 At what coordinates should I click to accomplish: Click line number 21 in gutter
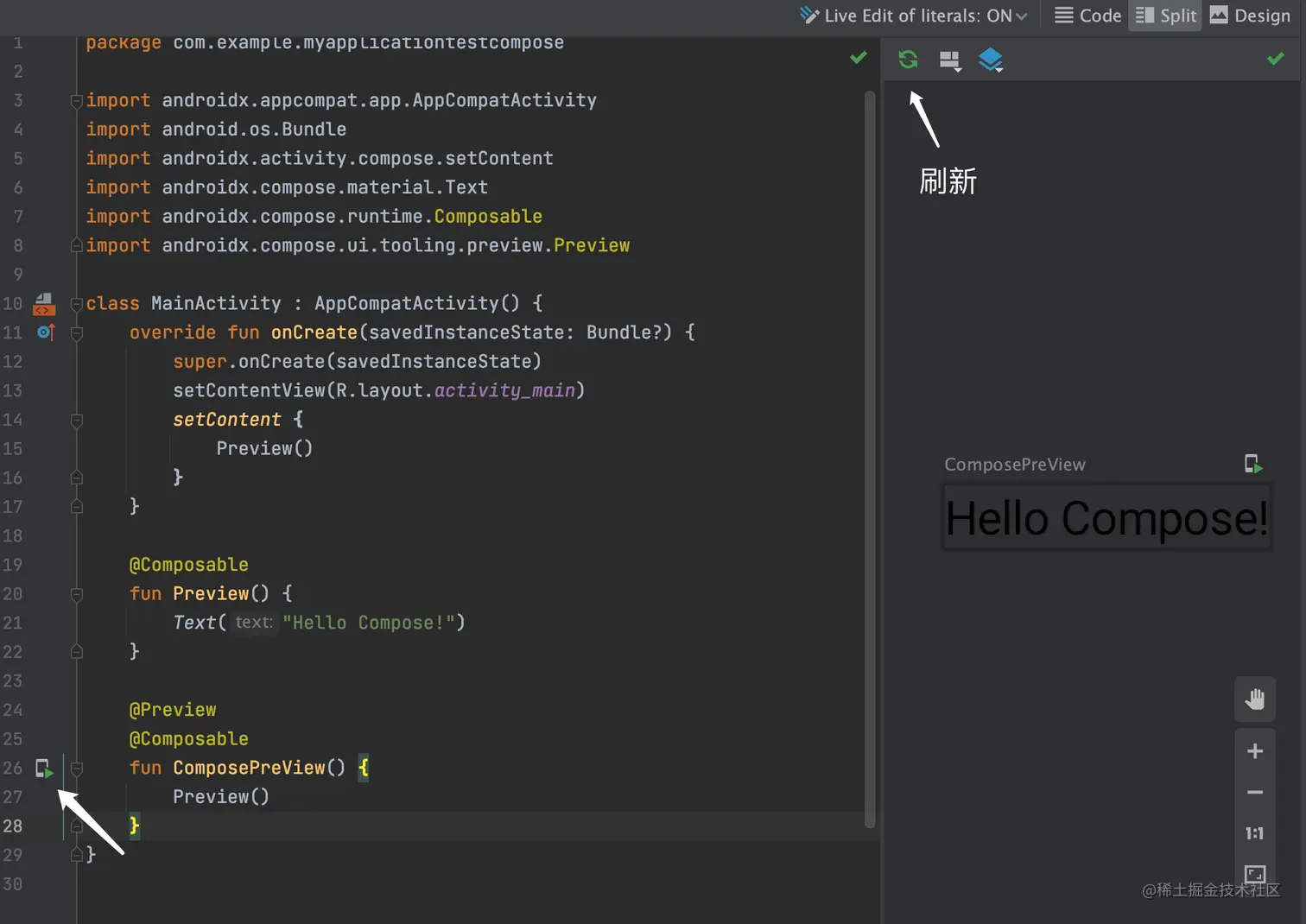click(13, 623)
